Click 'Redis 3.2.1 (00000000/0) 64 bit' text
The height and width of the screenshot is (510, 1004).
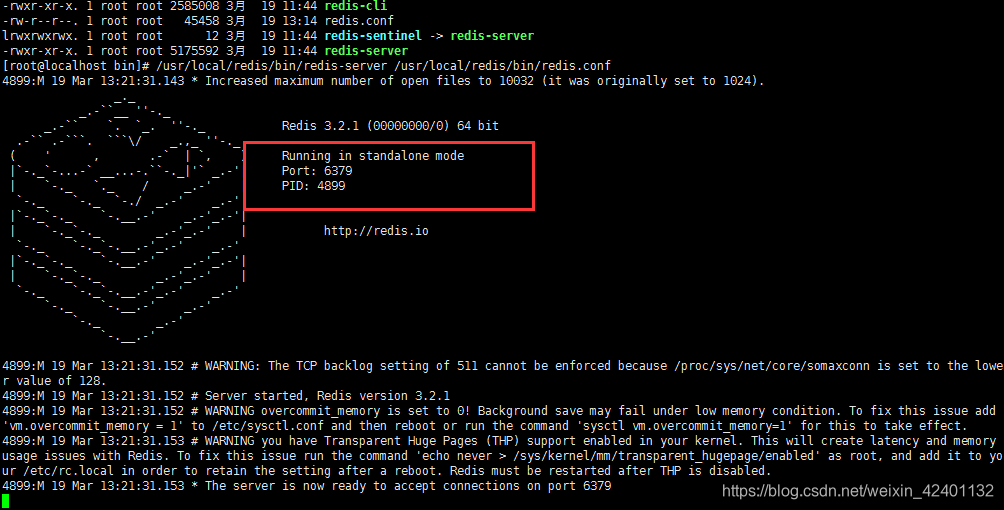click(390, 126)
